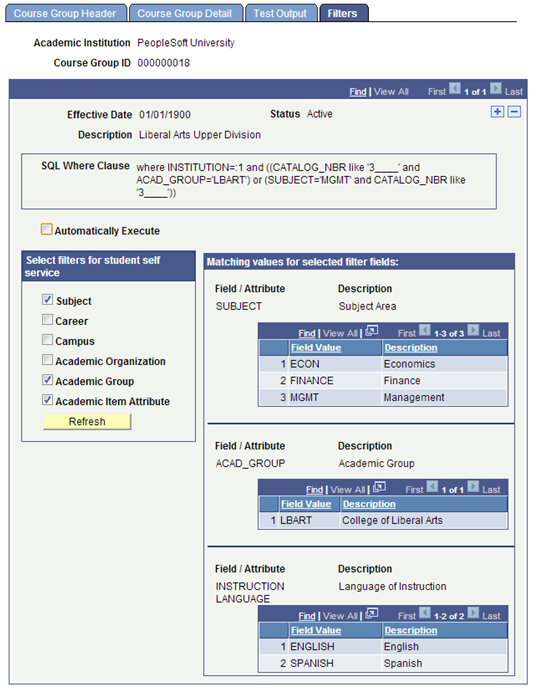Click Effective Date value 01/01/1900

coord(165,115)
